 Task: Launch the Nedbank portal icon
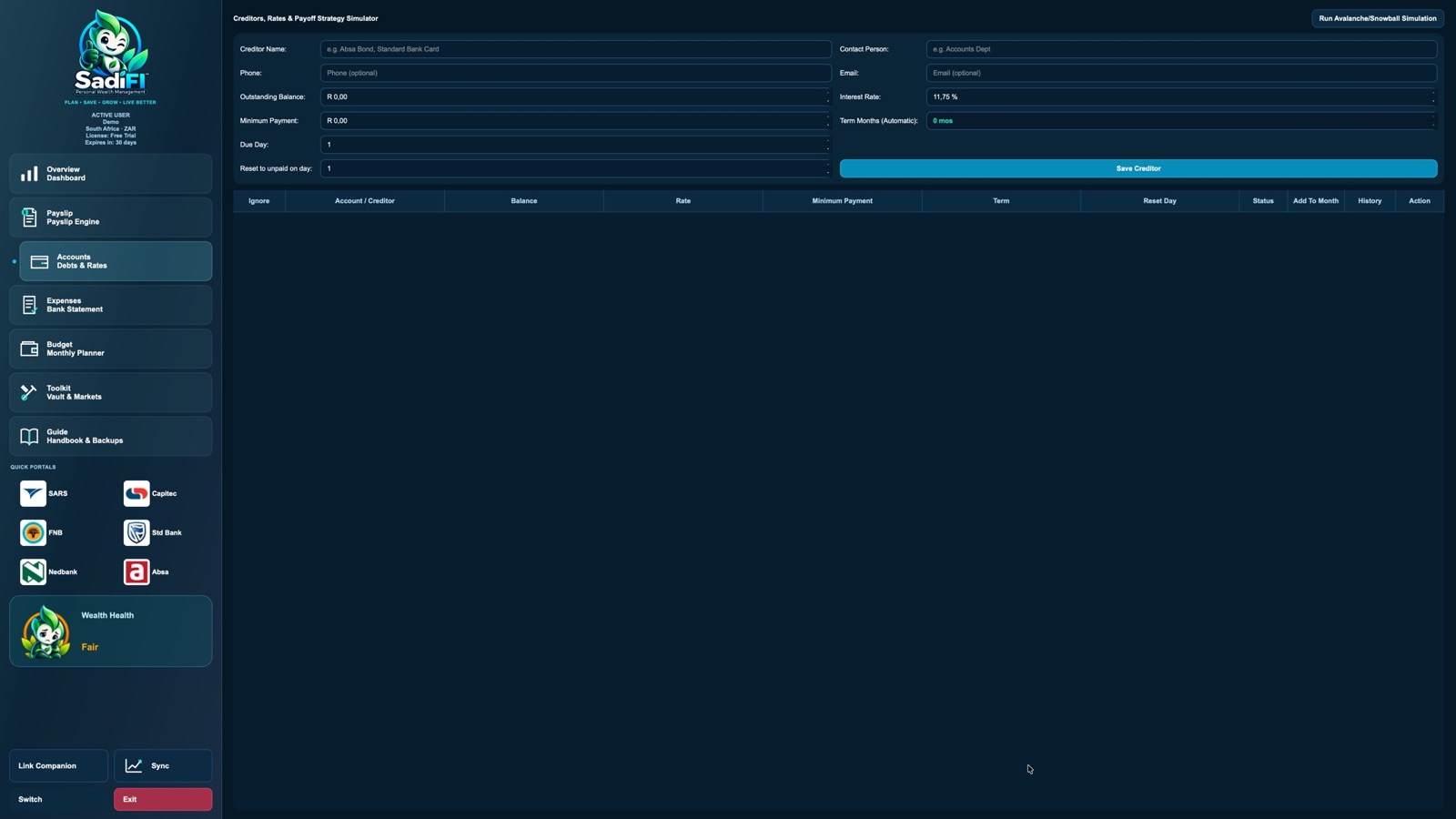[33, 571]
